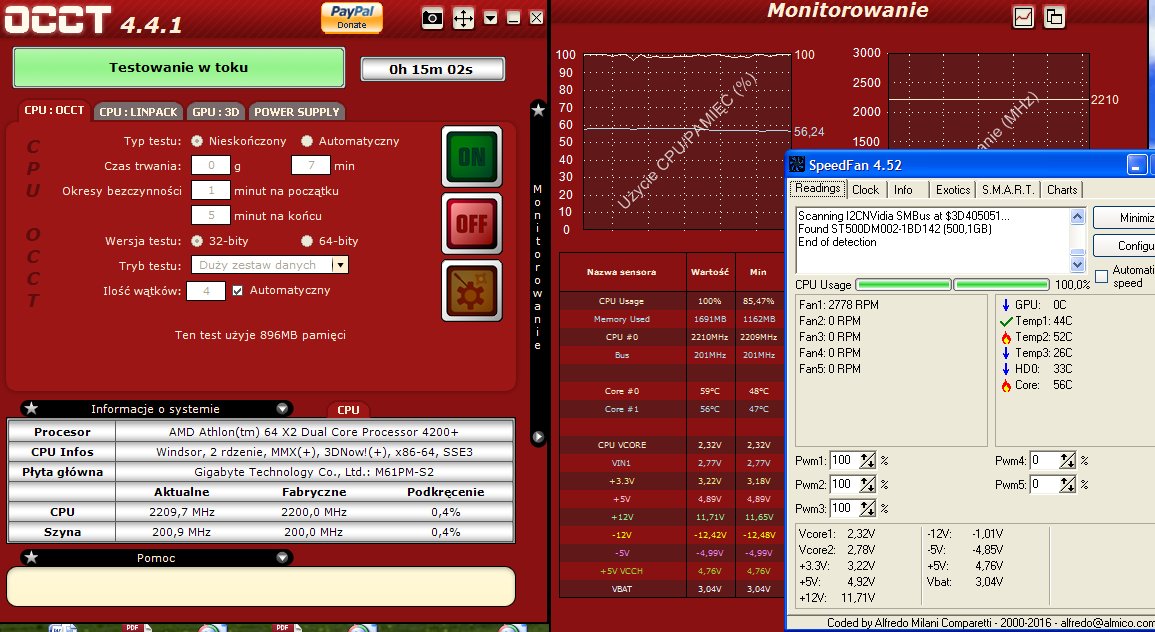Select the CPU tab in system information
This screenshot has width=1155, height=632.
348,410
